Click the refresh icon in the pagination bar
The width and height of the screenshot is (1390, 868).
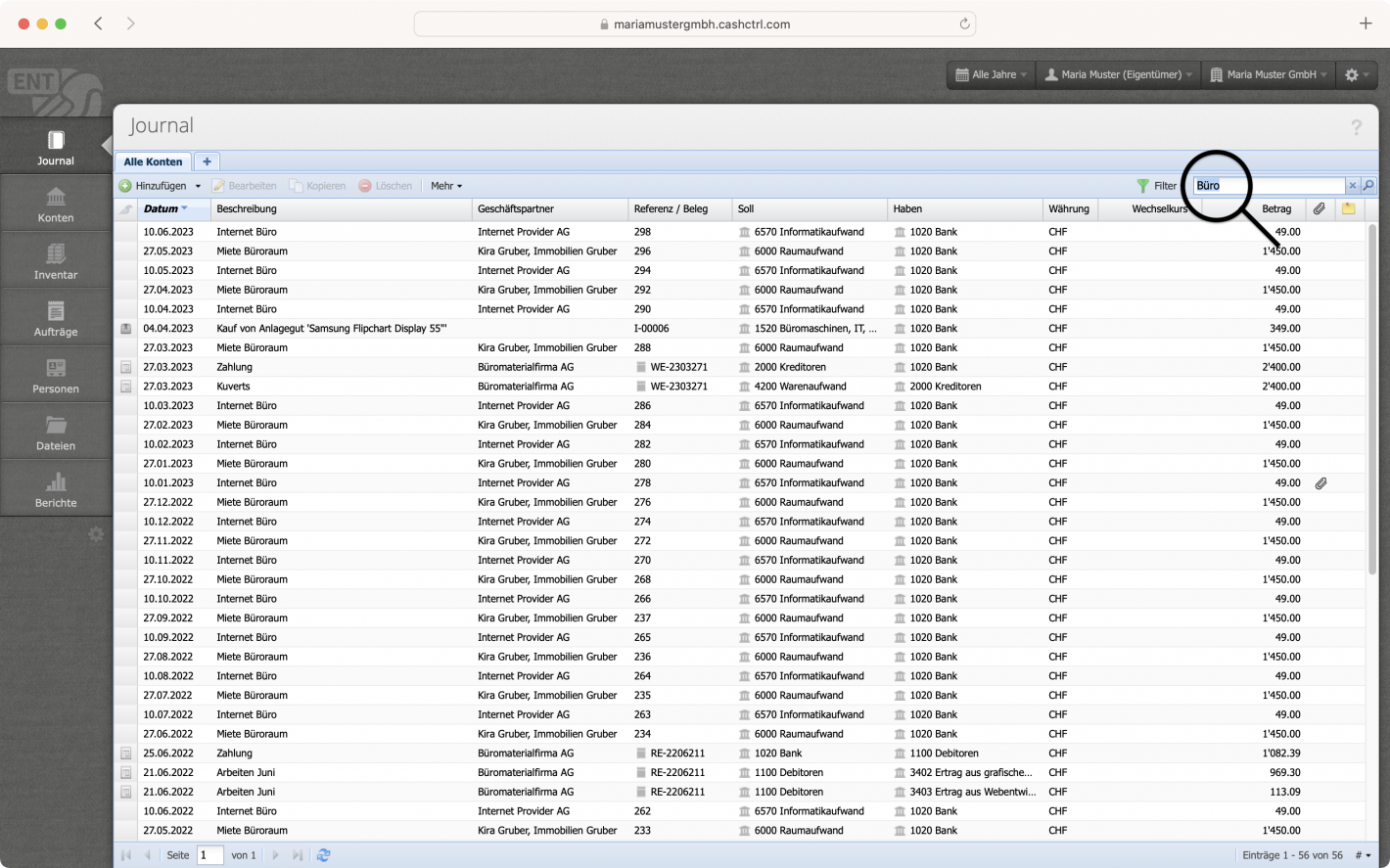click(x=323, y=854)
